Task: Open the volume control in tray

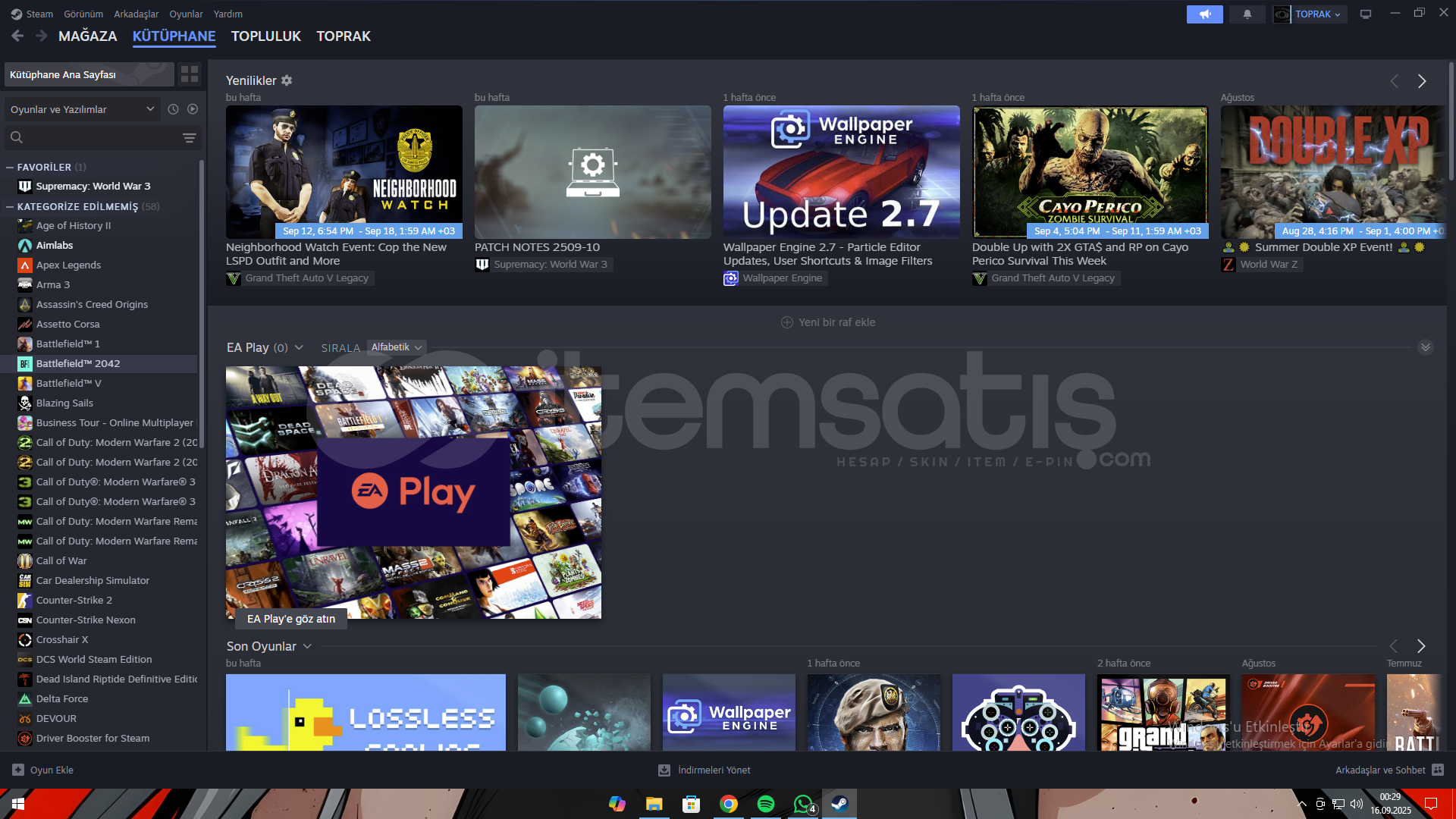Action: [1357, 804]
